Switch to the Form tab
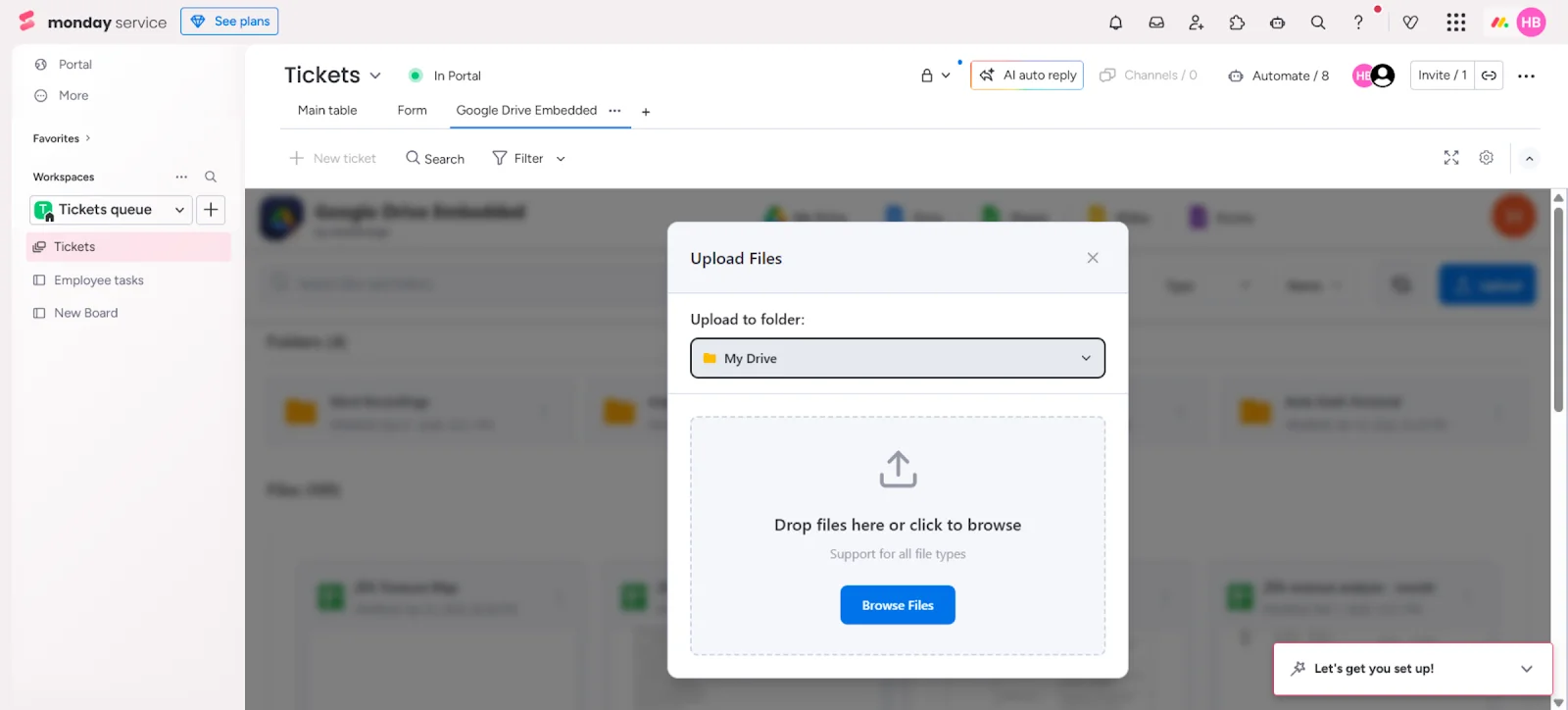 point(412,111)
